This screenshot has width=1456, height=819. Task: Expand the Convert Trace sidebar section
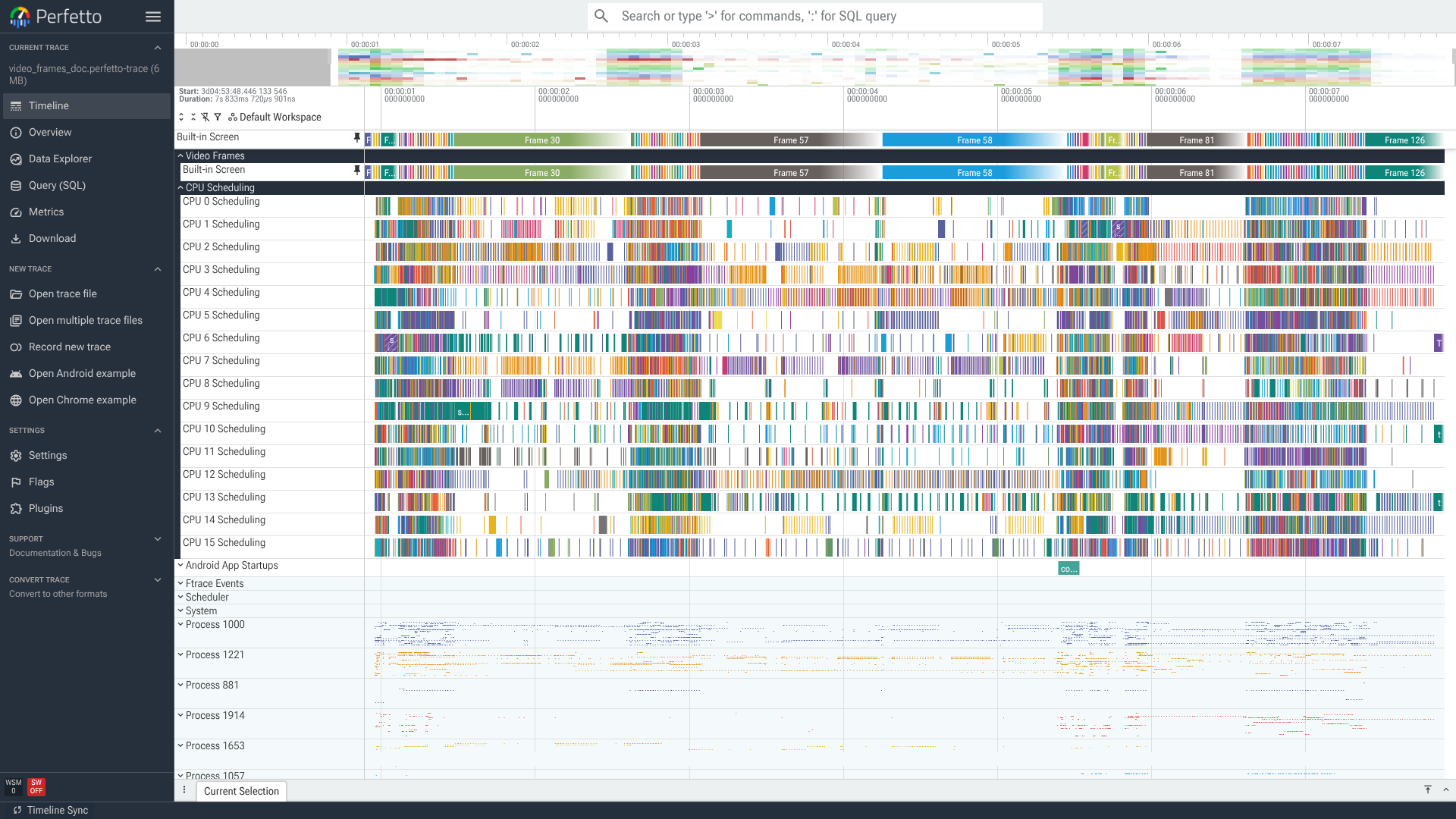tap(158, 580)
